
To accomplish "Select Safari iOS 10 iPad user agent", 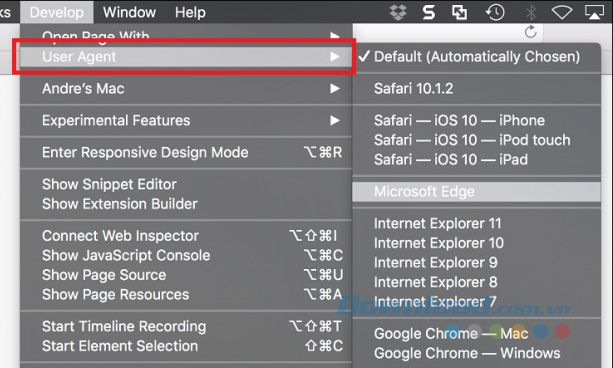I will (x=477, y=160).
